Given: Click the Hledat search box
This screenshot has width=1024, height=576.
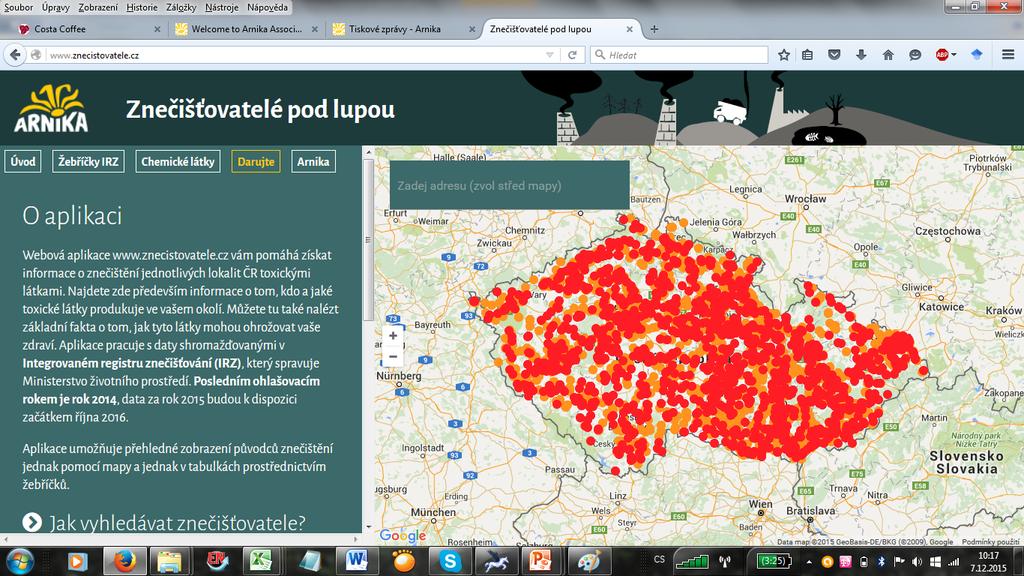Looking at the screenshot, I should [679, 56].
